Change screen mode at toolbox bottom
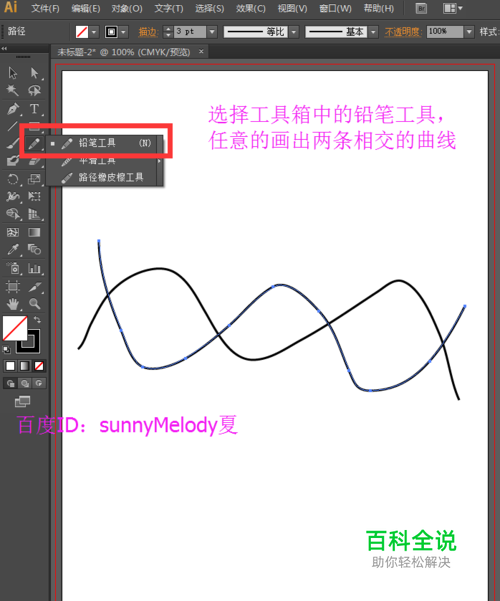This screenshot has height=601, width=500. point(22,401)
